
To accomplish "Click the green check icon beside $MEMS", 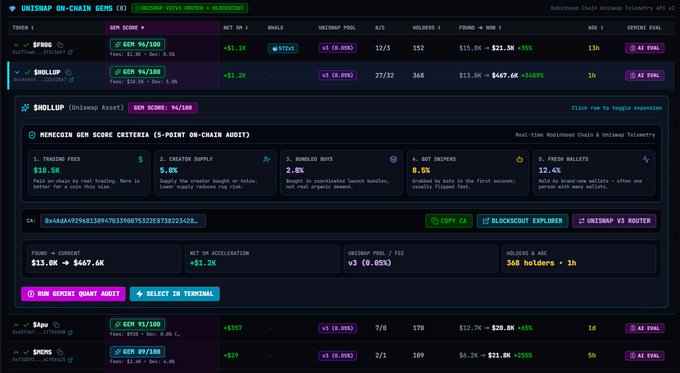I will click(x=26, y=352).
